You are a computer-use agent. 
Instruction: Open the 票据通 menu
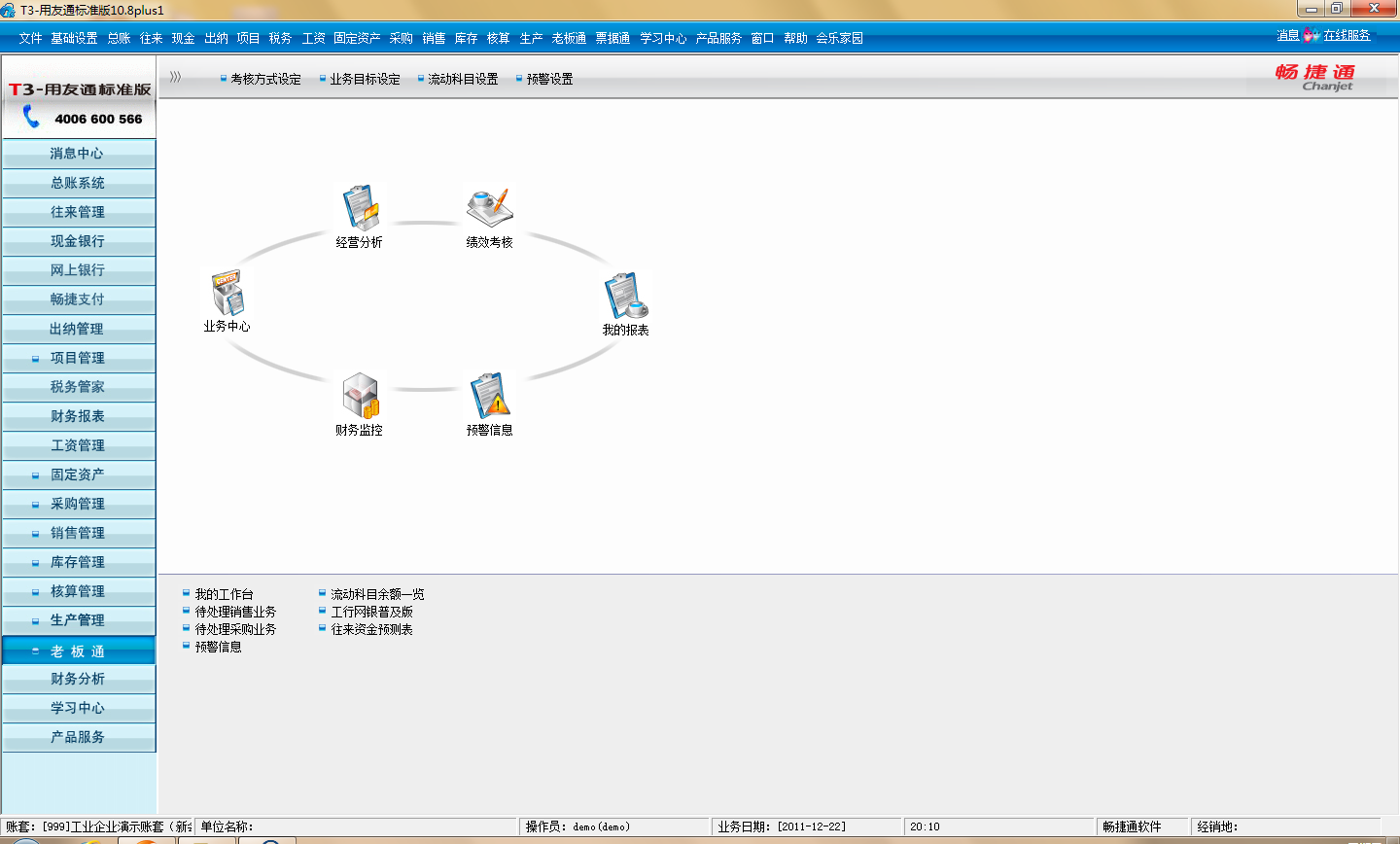tap(612, 38)
